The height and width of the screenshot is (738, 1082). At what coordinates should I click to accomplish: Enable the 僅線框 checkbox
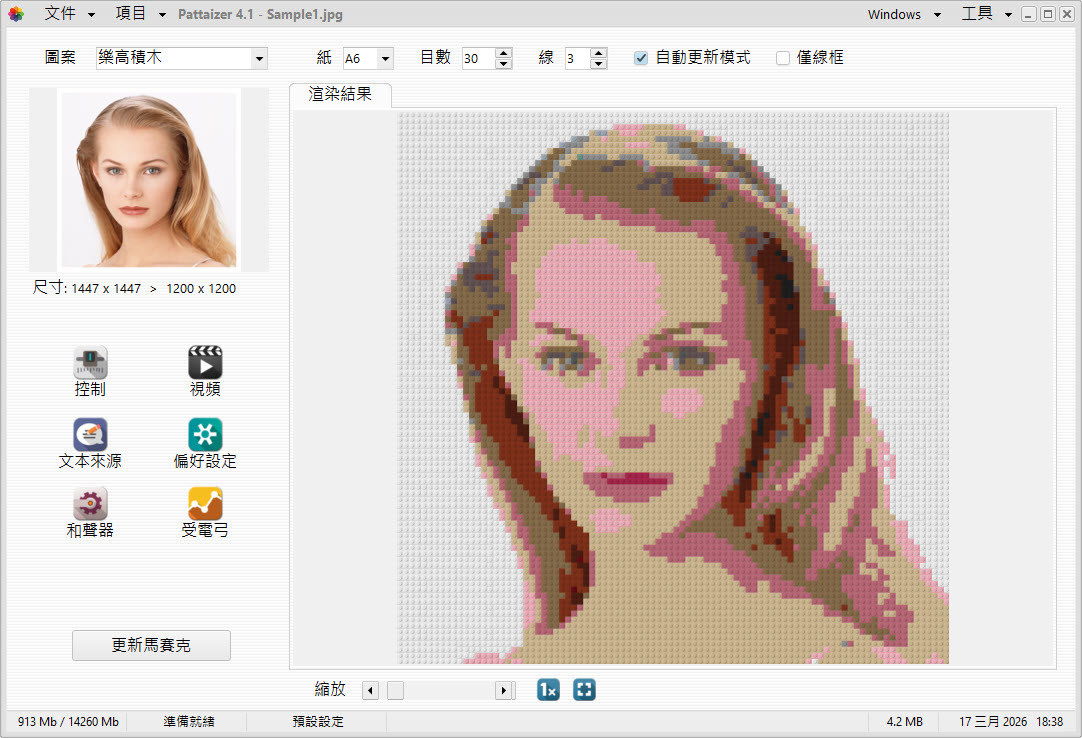click(x=783, y=58)
